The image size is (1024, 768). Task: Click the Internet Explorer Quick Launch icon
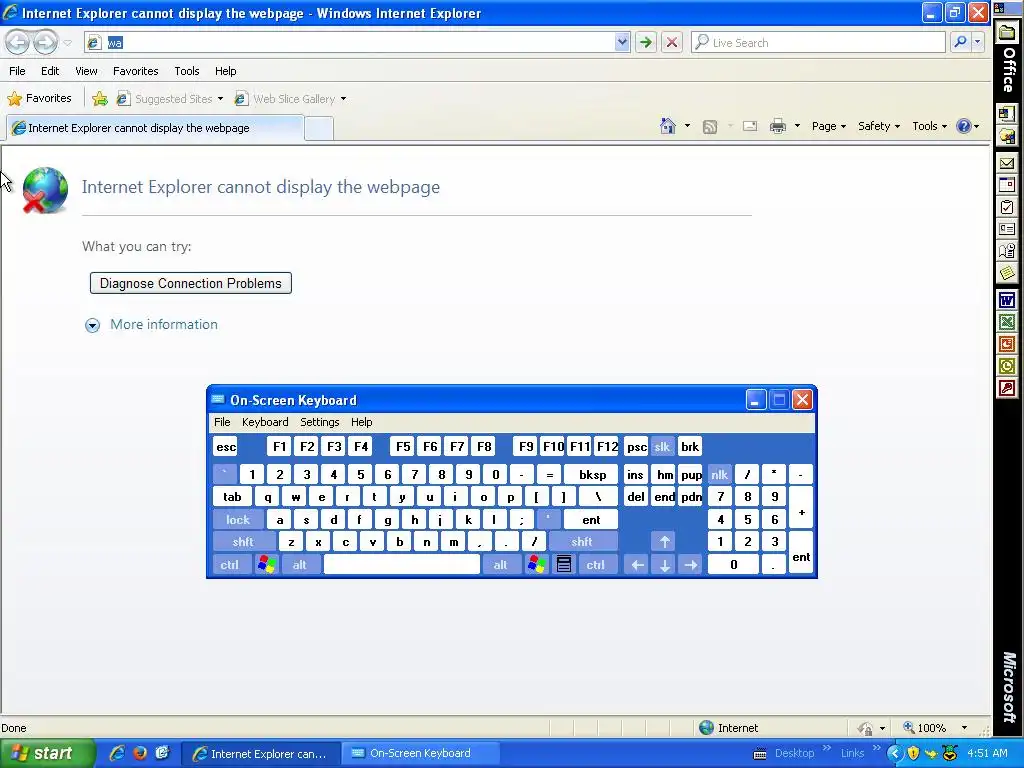[x=118, y=753]
